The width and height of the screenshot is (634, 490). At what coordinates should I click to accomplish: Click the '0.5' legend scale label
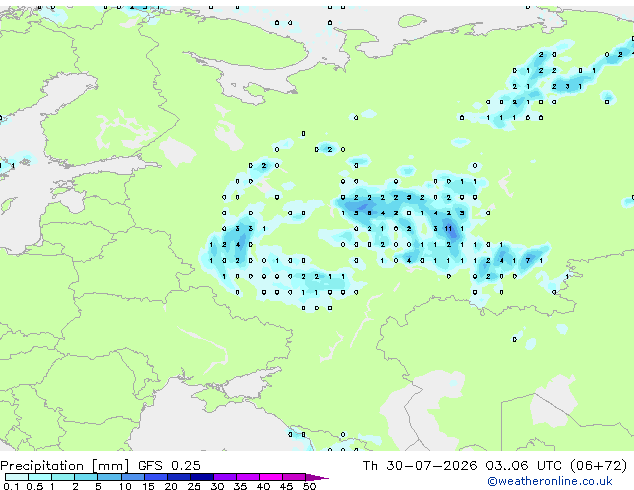point(35,486)
